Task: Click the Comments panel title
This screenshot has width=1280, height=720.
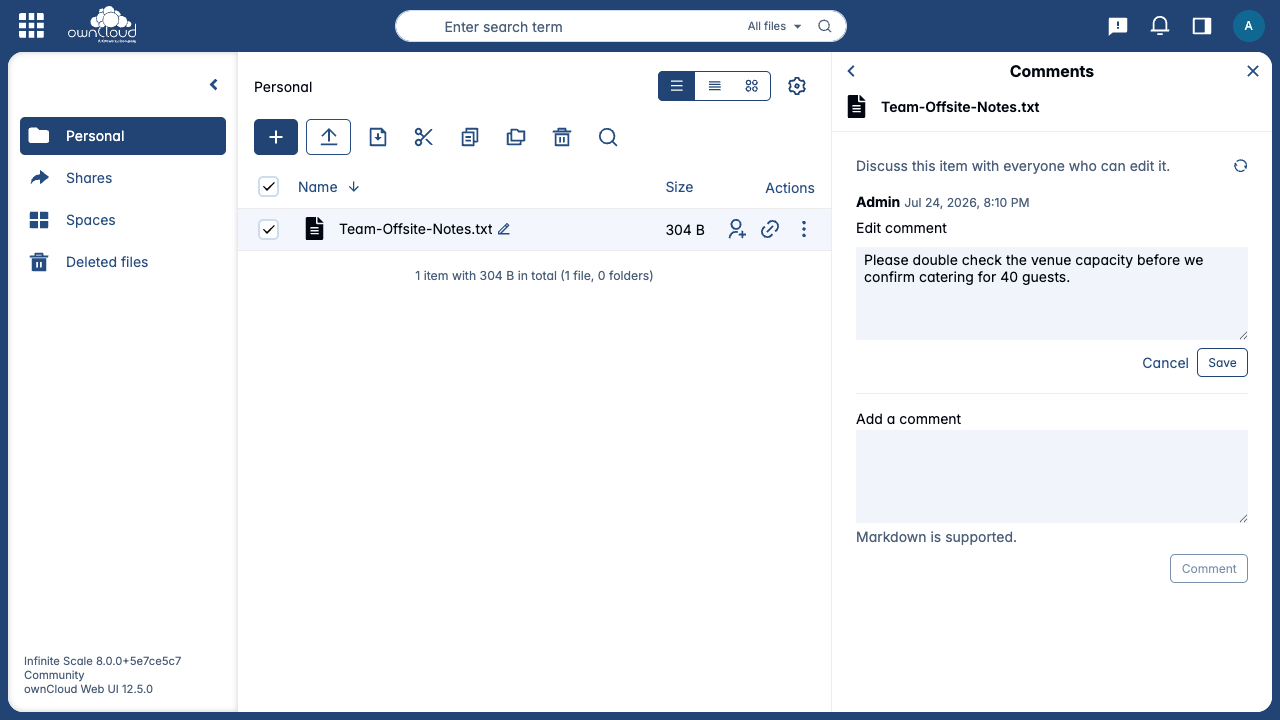Action: click(x=1052, y=71)
